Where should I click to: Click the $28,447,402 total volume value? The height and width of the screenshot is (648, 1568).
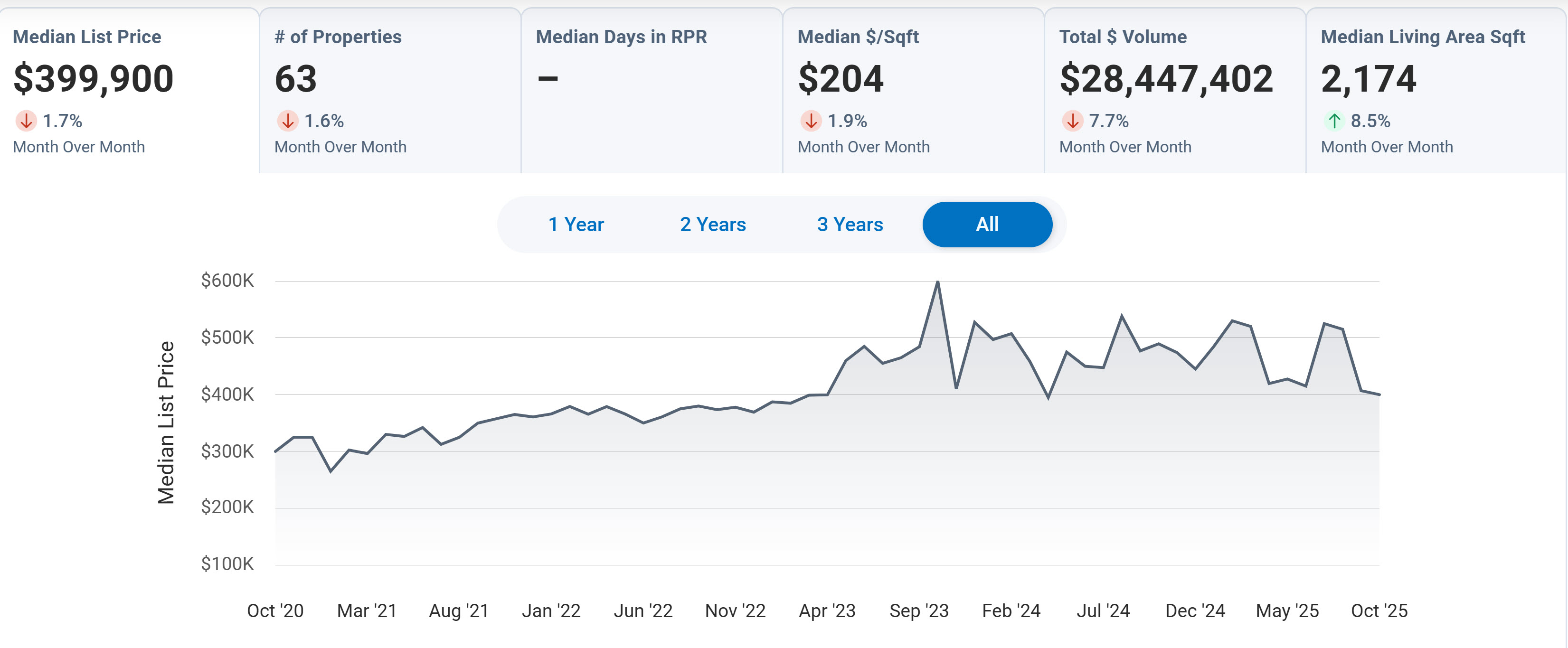1166,79
